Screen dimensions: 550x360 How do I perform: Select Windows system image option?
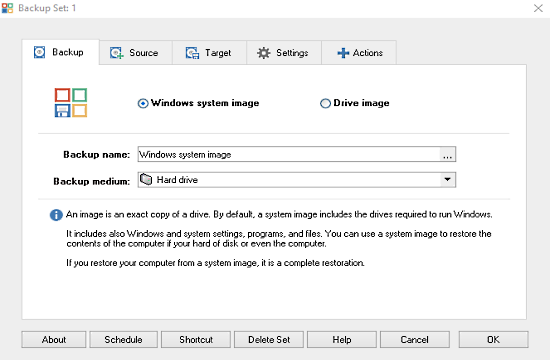click(198, 103)
